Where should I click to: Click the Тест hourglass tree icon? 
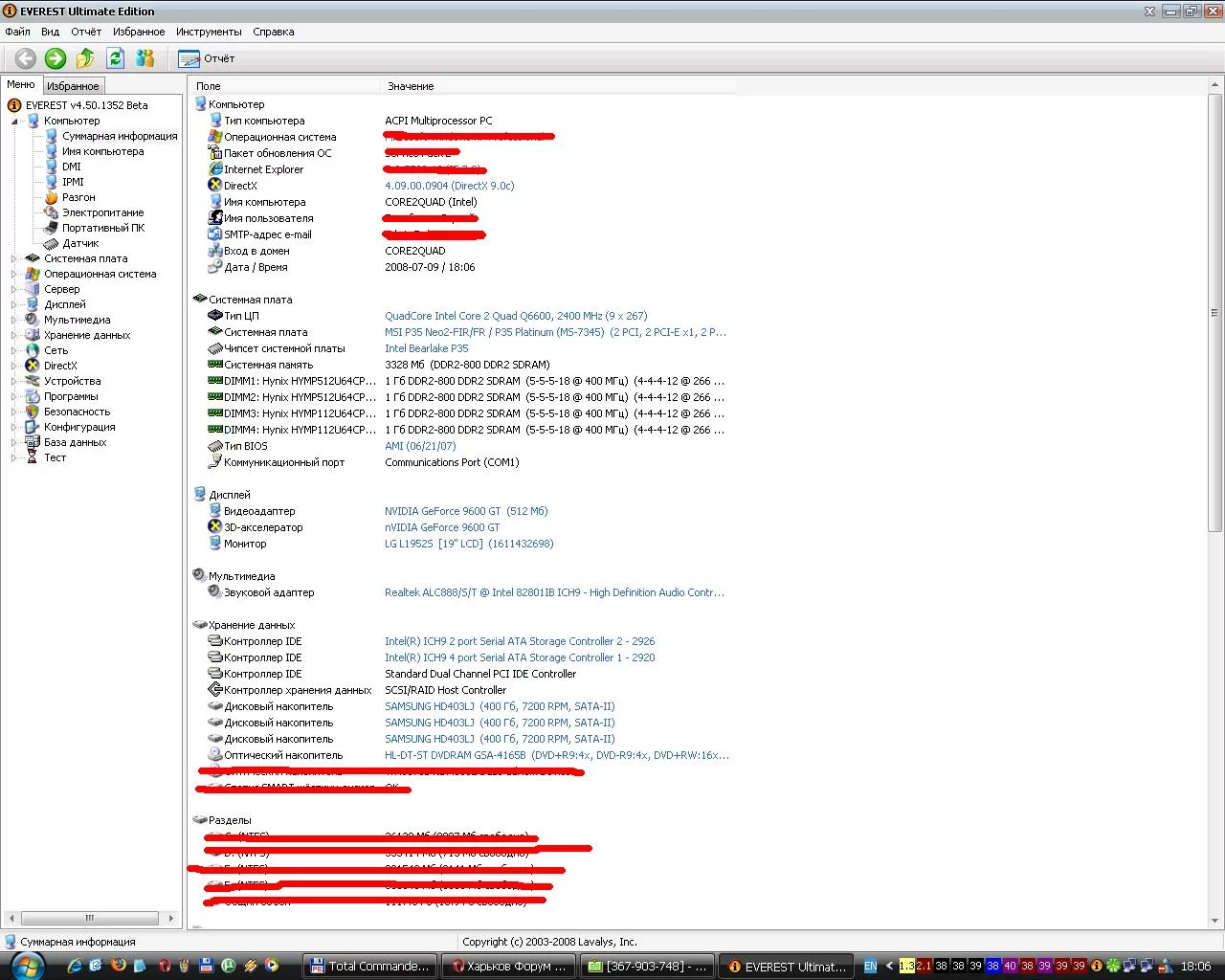pyautogui.click(x=33, y=457)
